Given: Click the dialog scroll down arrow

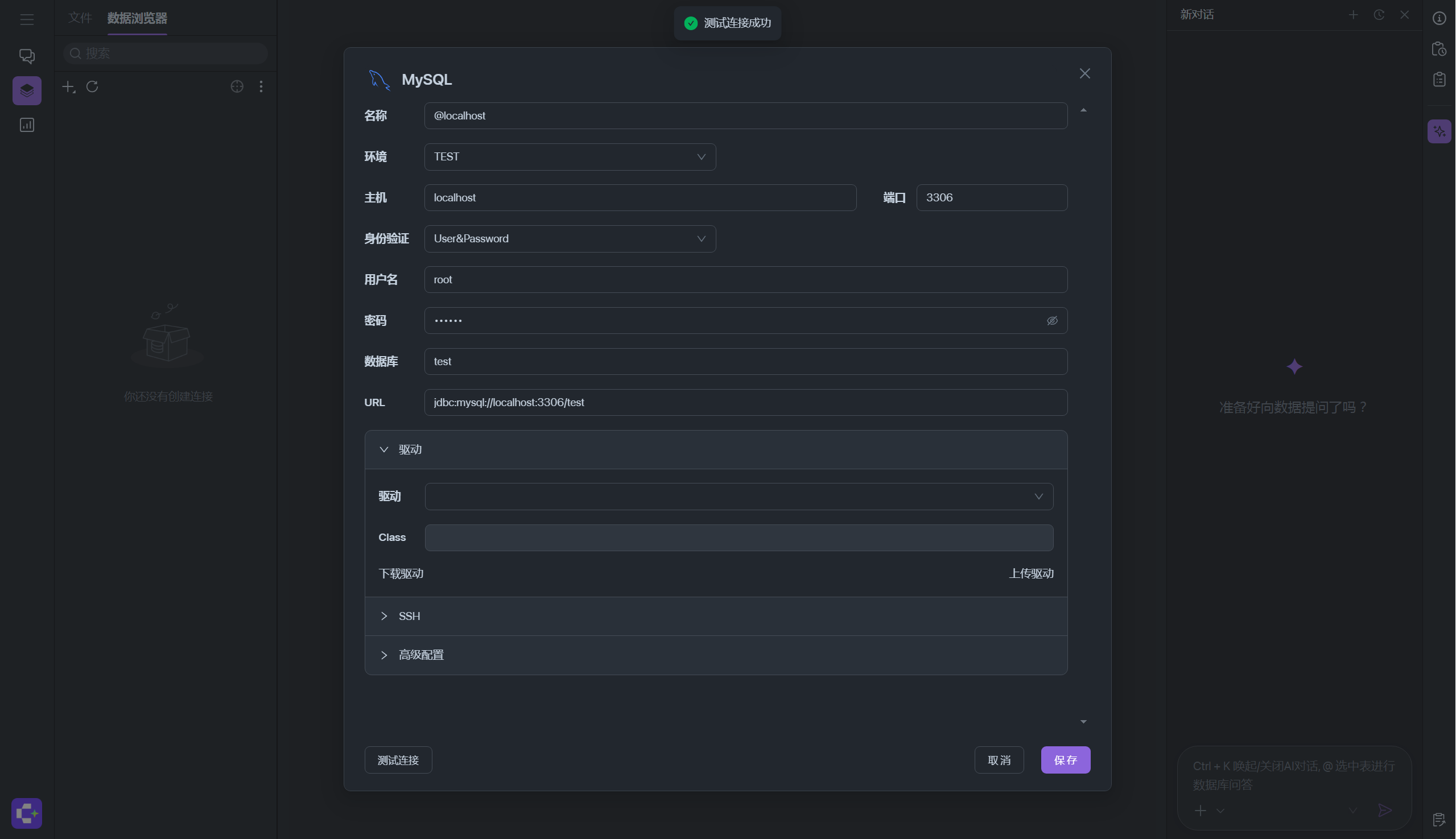Looking at the screenshot, I should 1084,721.
